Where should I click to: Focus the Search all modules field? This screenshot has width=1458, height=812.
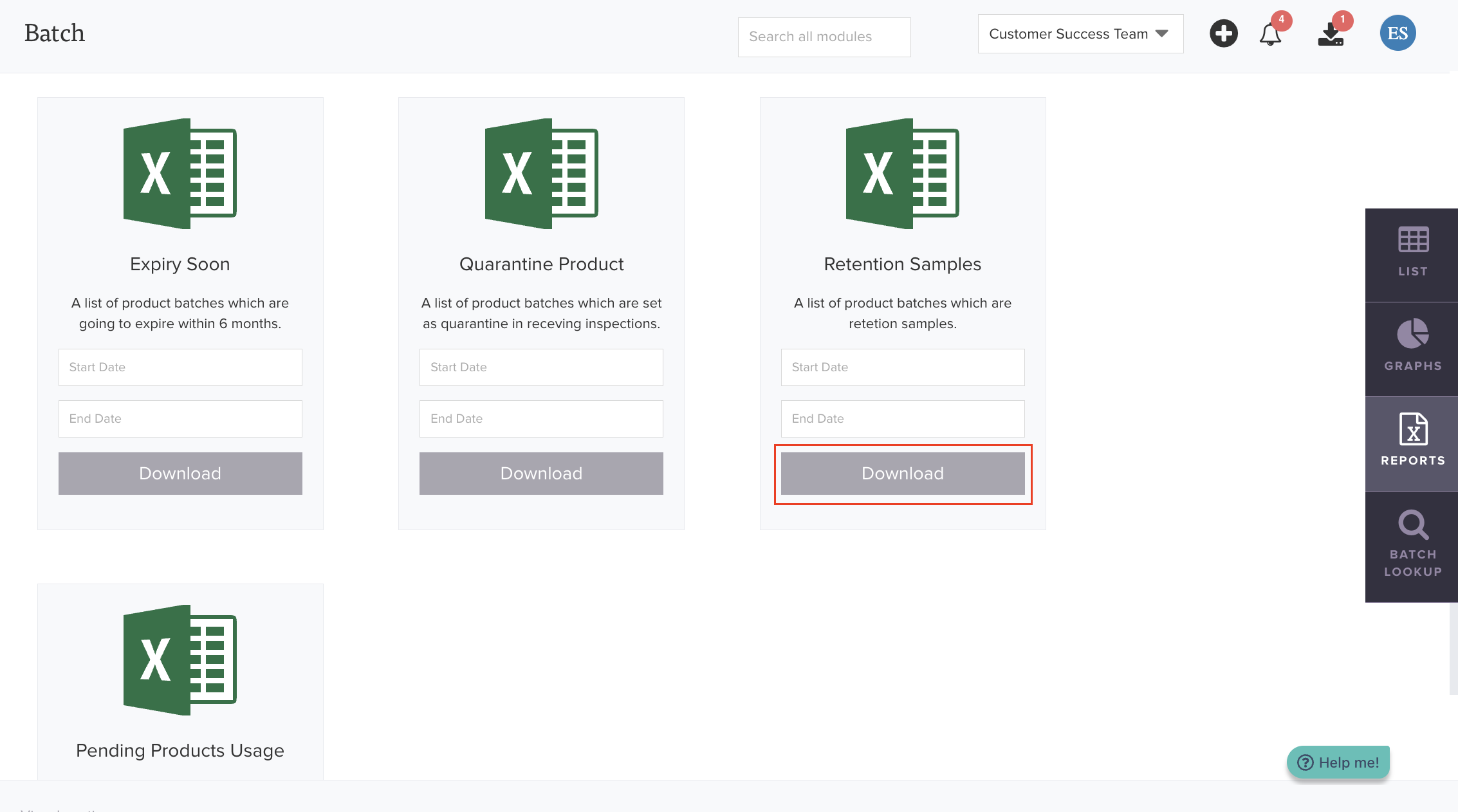[x=824, y=37]
